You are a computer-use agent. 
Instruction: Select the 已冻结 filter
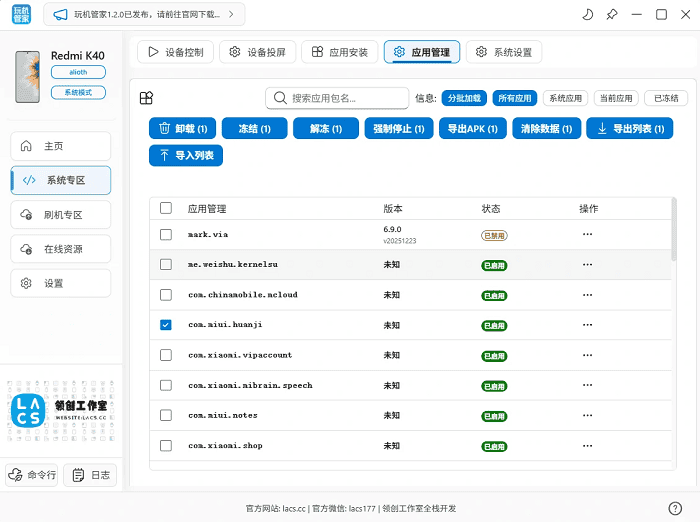(x=666, y=98)
